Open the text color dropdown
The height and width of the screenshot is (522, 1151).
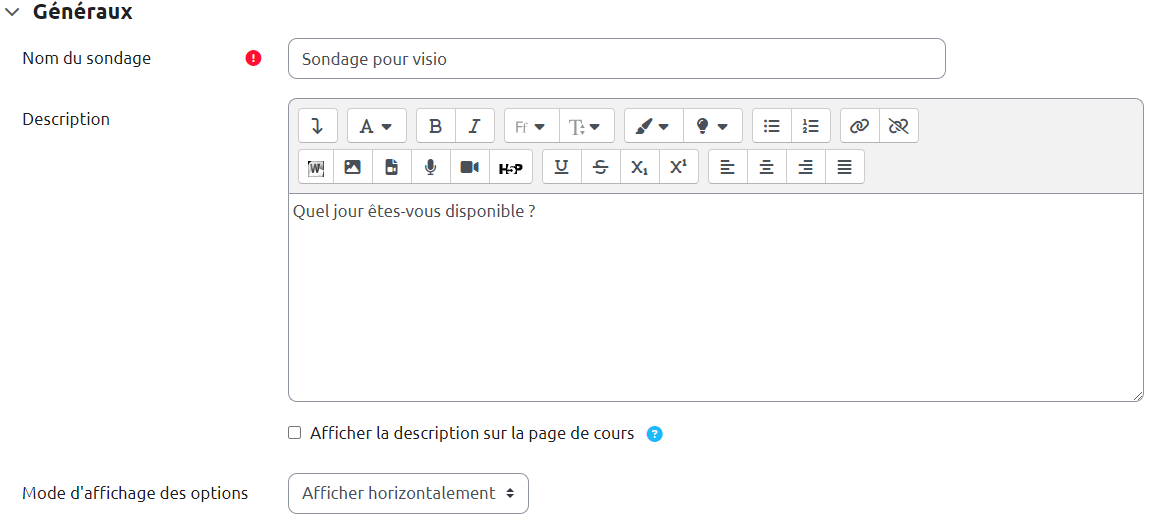[x=652, y=126]
